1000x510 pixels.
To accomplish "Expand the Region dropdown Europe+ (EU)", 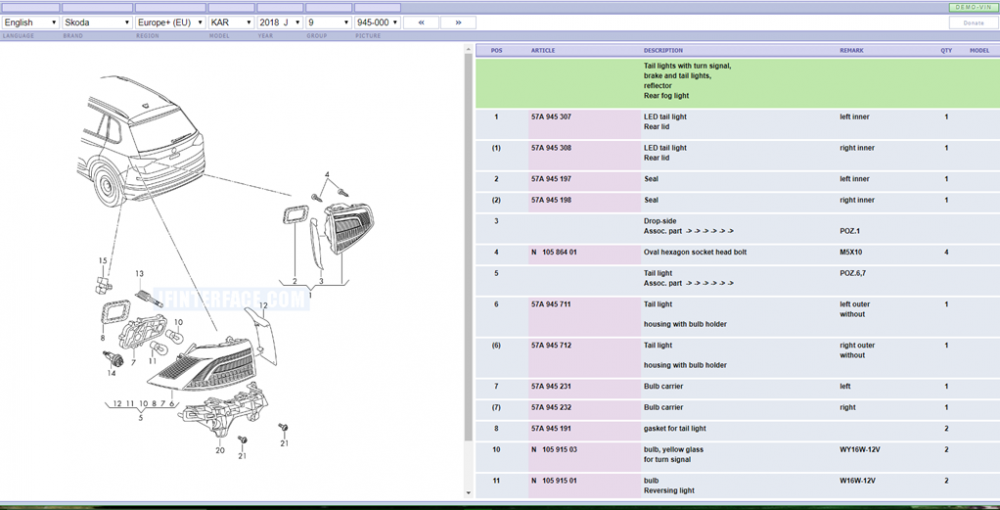I will click(169, 22).
